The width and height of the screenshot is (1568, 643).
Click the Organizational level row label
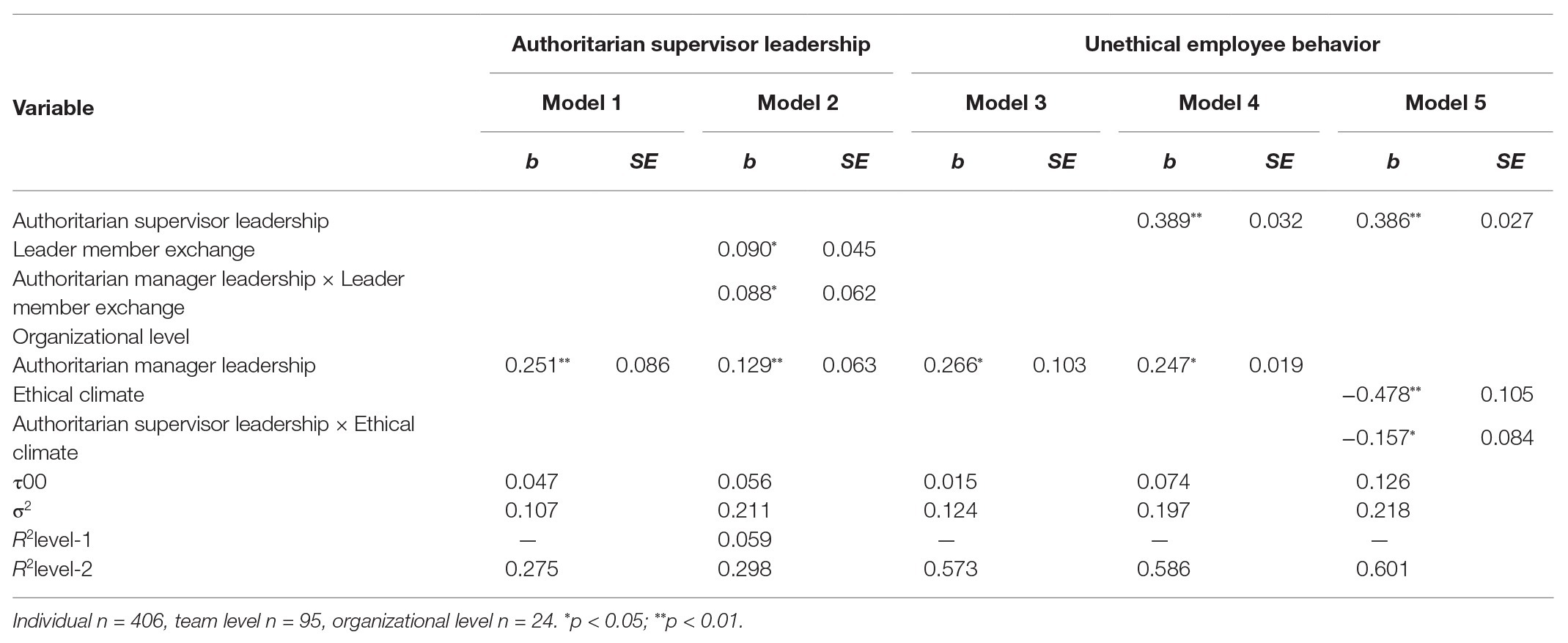[x=101, y=337]
